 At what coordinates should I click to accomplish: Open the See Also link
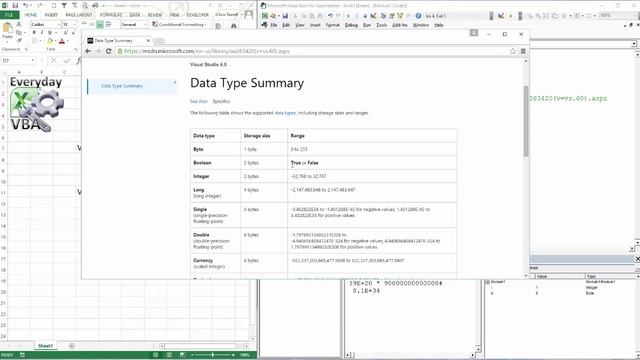pyautogui.click(x=199, y=101)
